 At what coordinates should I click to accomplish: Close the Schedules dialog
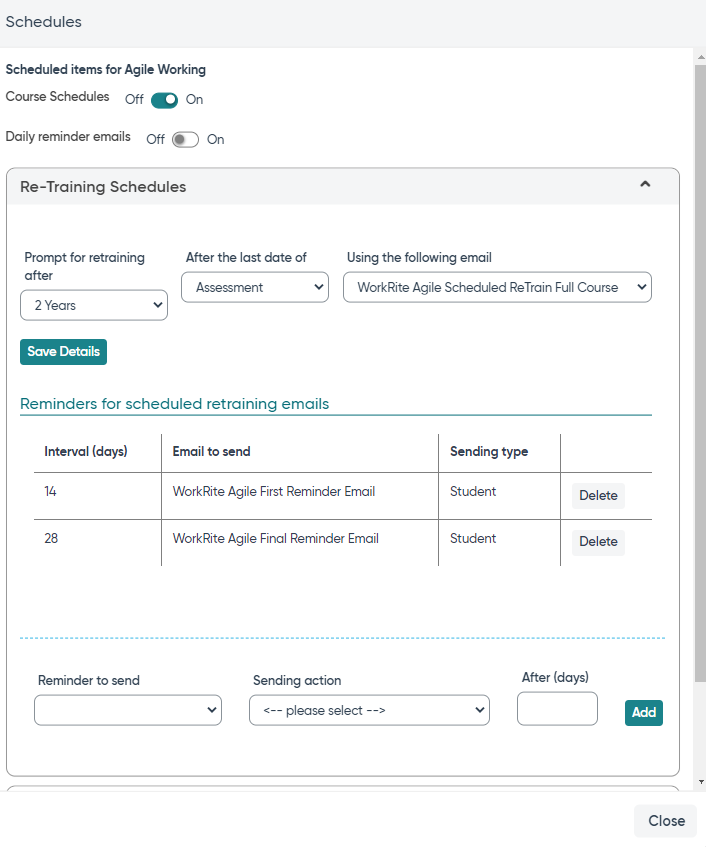[x=666, y=821]
